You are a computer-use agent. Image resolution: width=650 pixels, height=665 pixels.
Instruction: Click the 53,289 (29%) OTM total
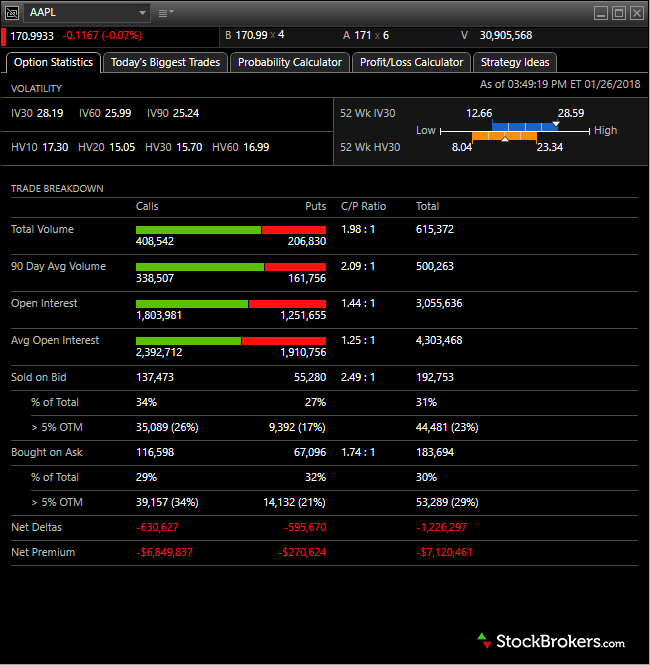tap(447, 503)
